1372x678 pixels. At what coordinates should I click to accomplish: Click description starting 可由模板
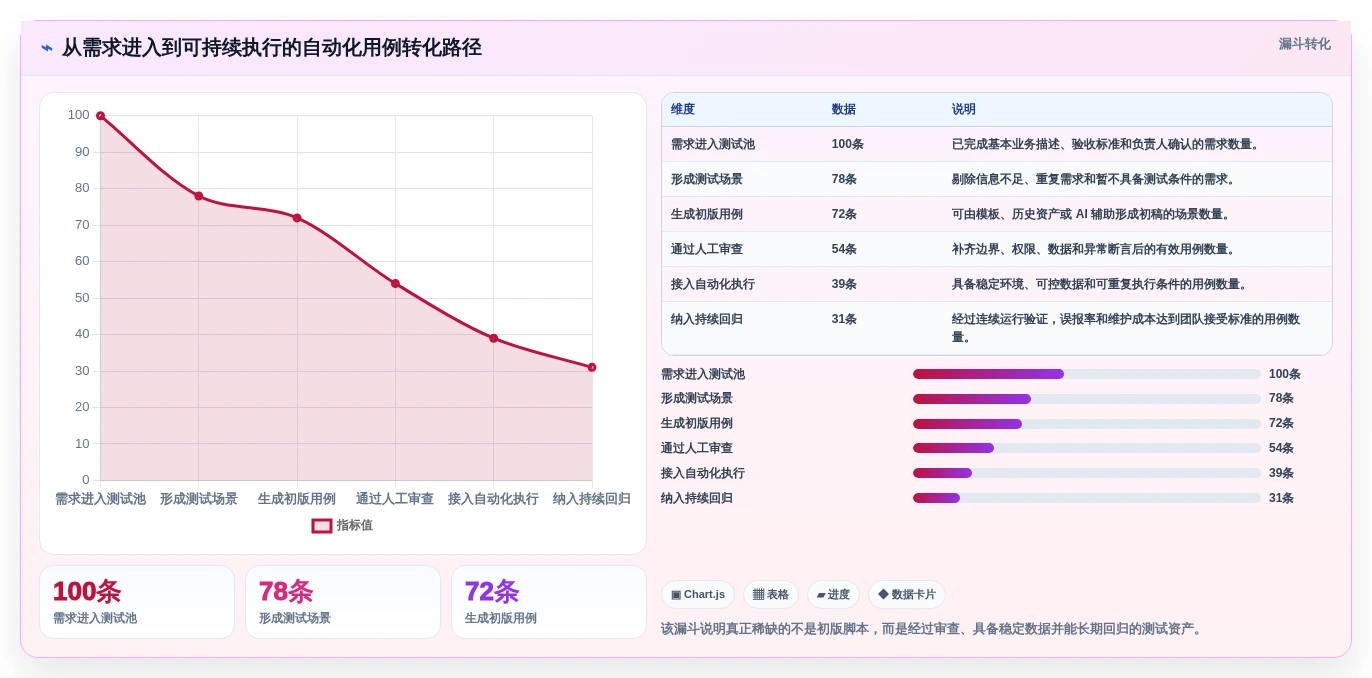click(x=1093, y=214)
